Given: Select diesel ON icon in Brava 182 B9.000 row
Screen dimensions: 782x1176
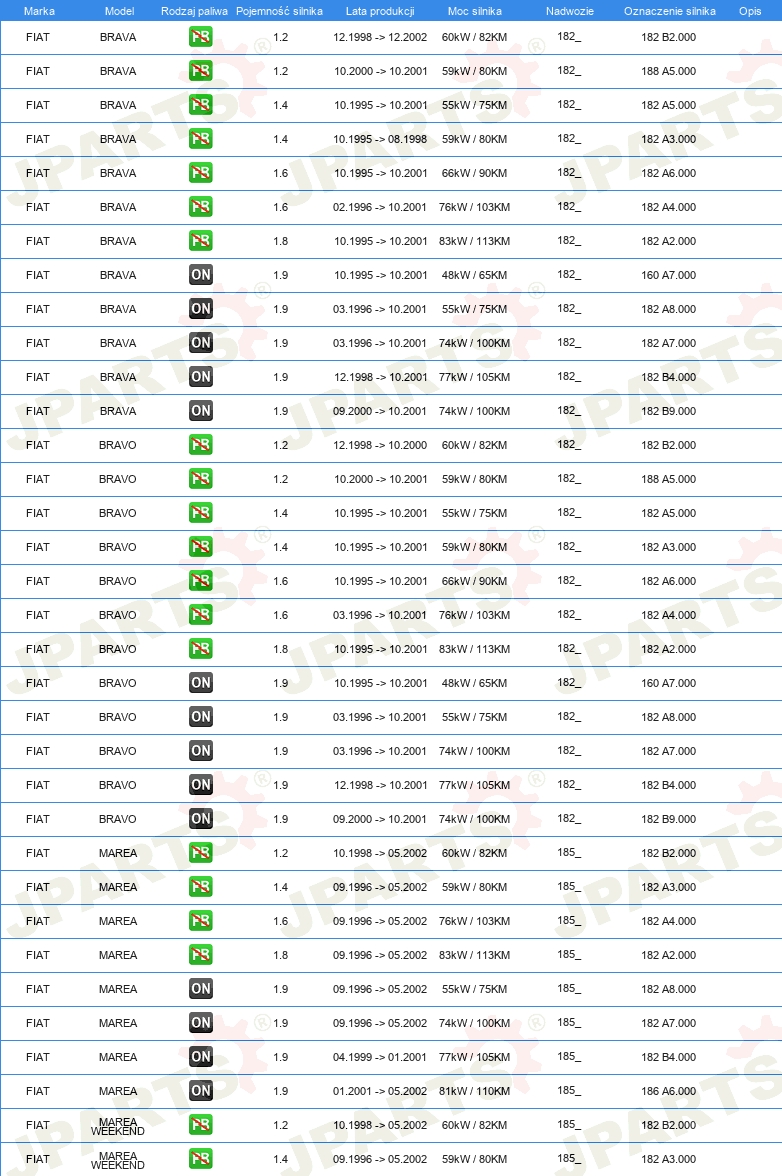Looking at the screenshot, I should [x=200, y=411].
